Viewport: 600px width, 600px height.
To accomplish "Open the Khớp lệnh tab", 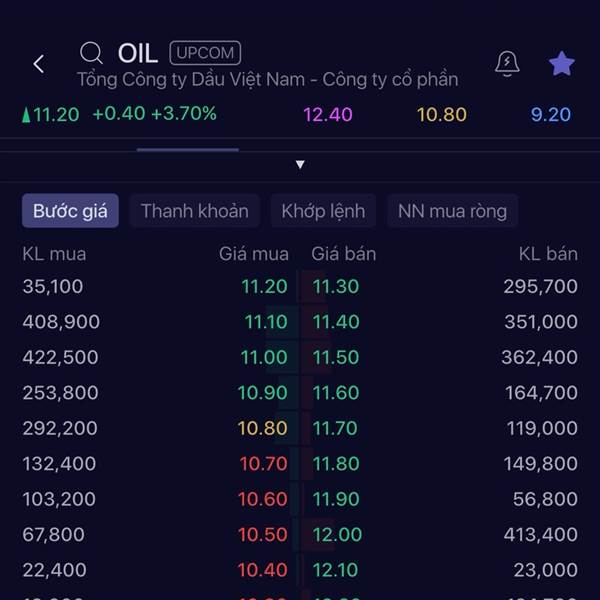I will [x=323, y=211].
